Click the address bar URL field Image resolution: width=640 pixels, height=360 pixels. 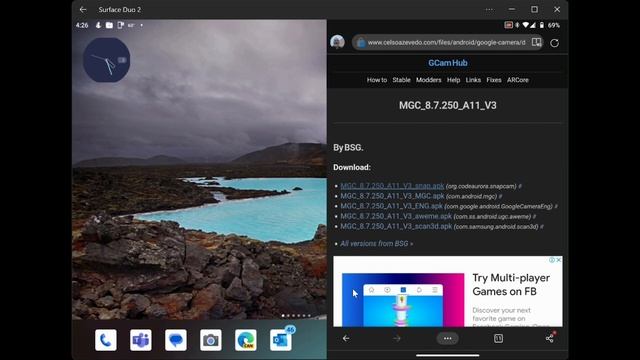click(447, 42)
